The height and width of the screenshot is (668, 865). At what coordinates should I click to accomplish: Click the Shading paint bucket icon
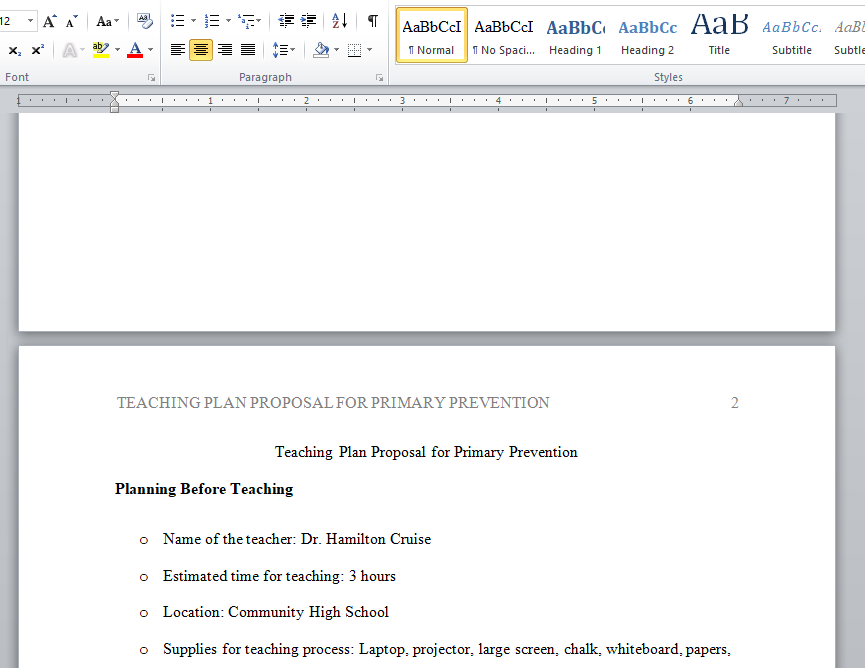[x=321, y=50]
